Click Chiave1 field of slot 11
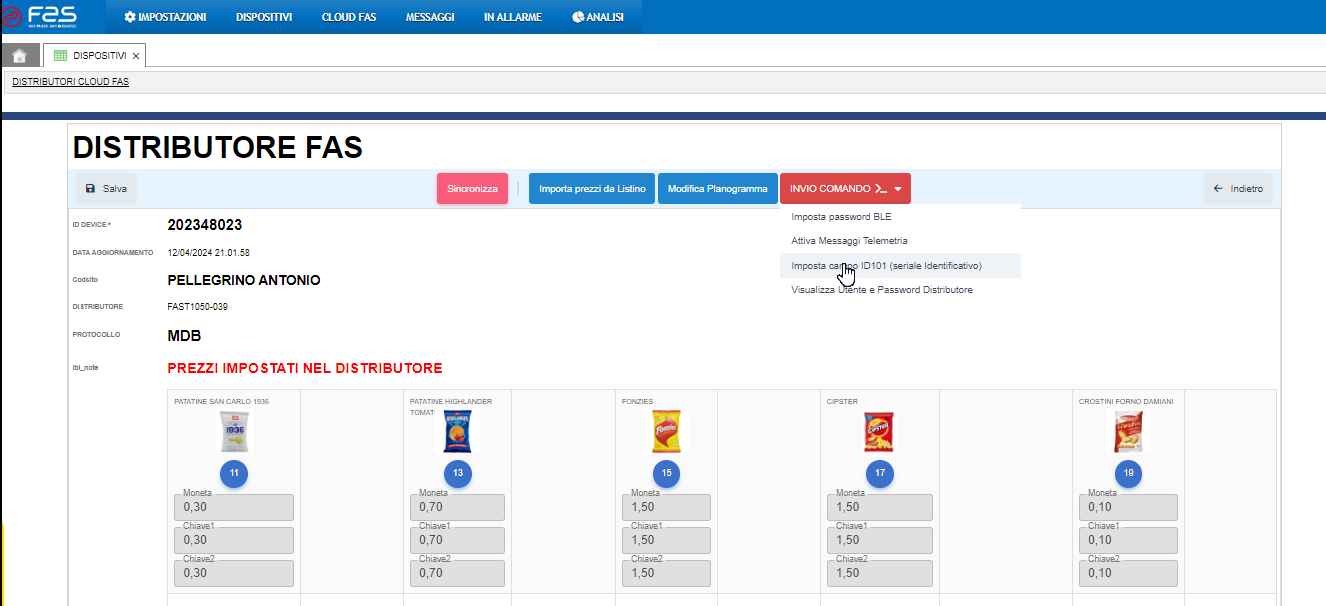Screen dimensions: 1326x606 coord(234,540)
